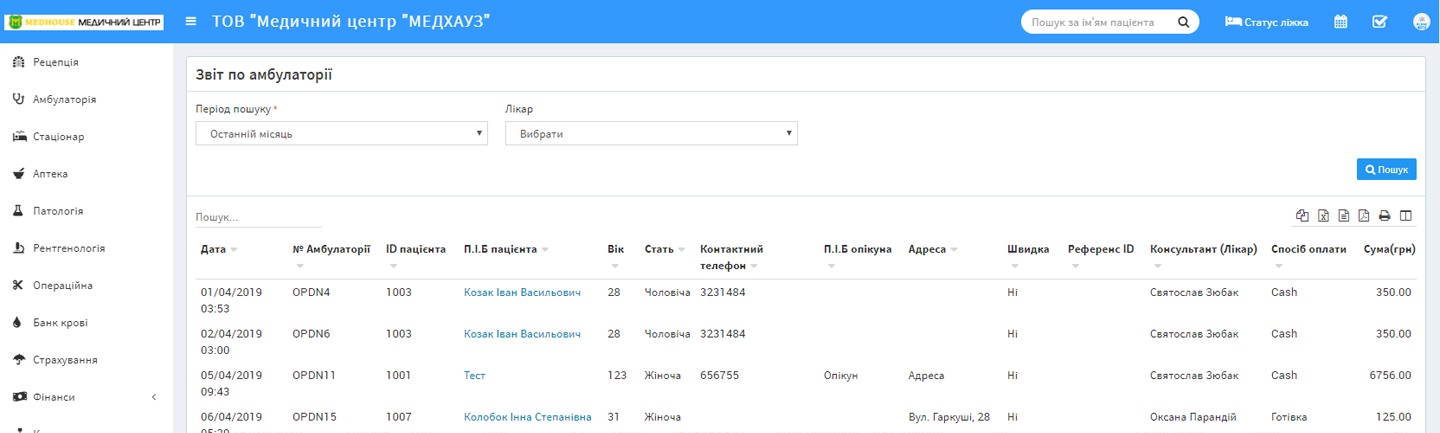Expand the Фінанси sidebar section
Screen dimensions: 1440x433
(x=86, y=397)
